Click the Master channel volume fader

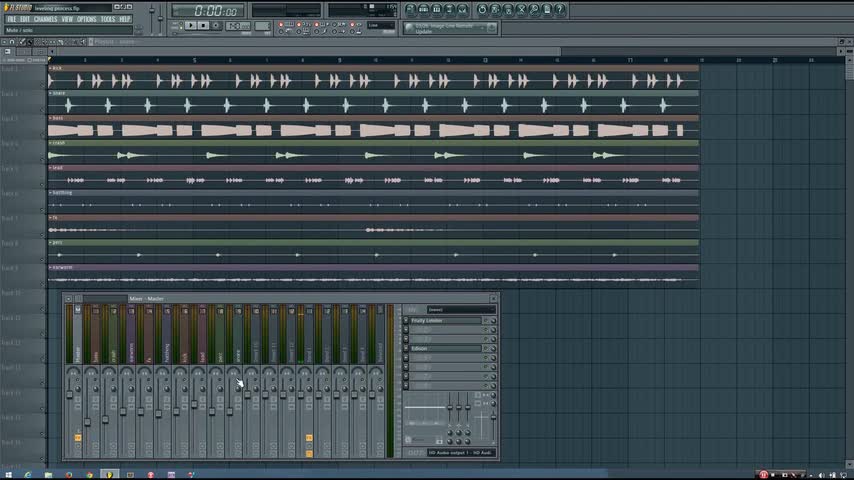(x=70, y=395)
